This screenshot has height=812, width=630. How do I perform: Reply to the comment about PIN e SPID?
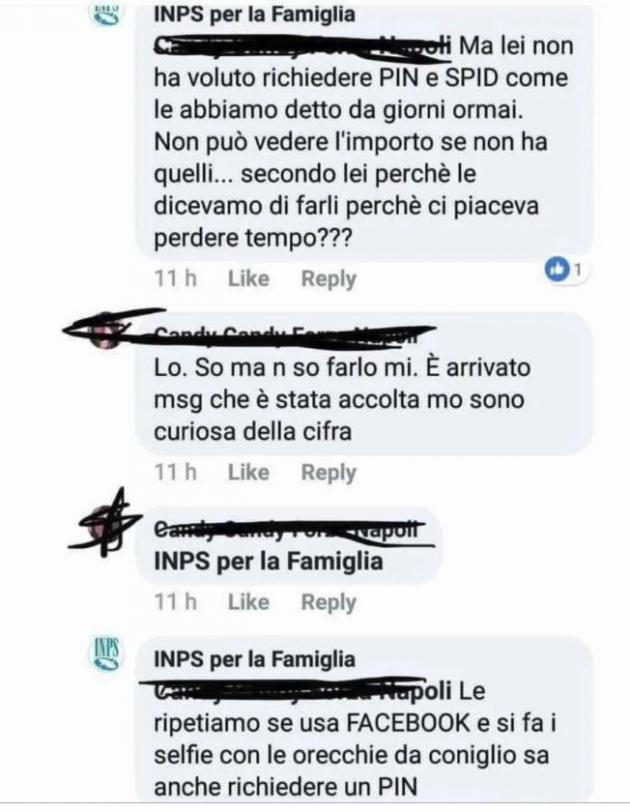(329, 279)
